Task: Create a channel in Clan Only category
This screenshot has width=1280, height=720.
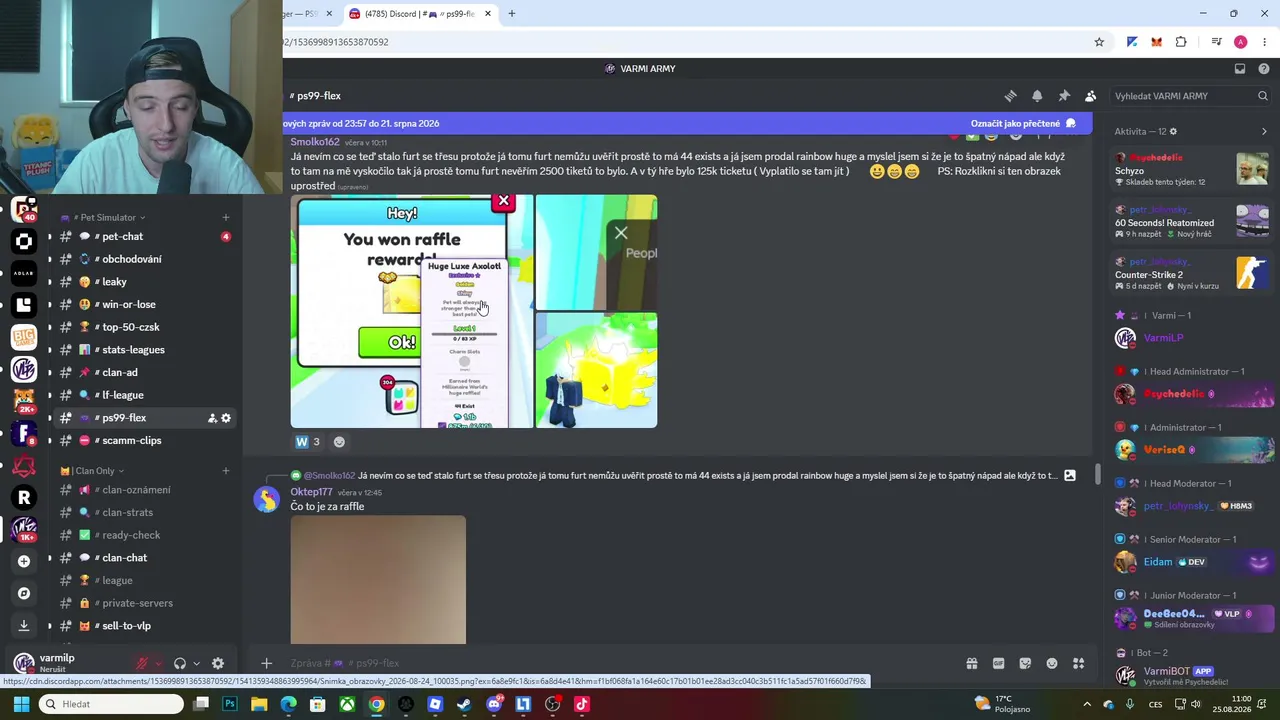Action: click(x=225, y=470)
